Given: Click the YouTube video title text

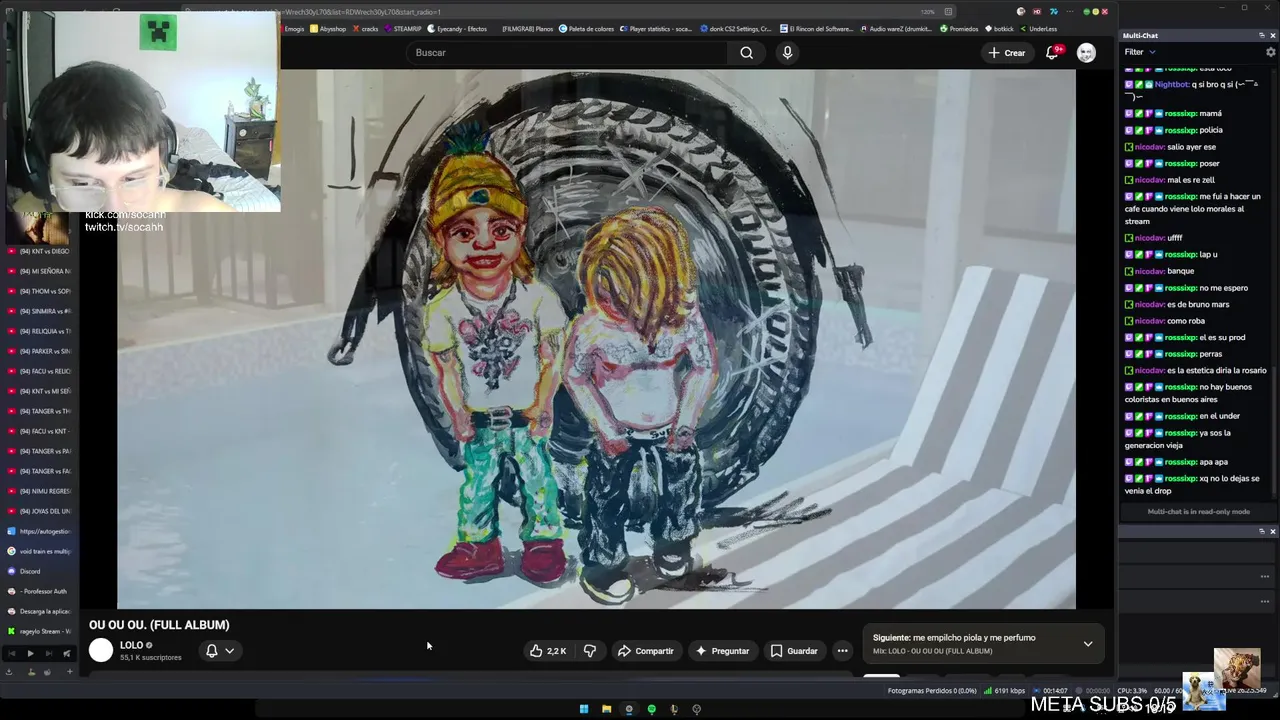Looking at the screenshot, I should (x=159, y=625).
